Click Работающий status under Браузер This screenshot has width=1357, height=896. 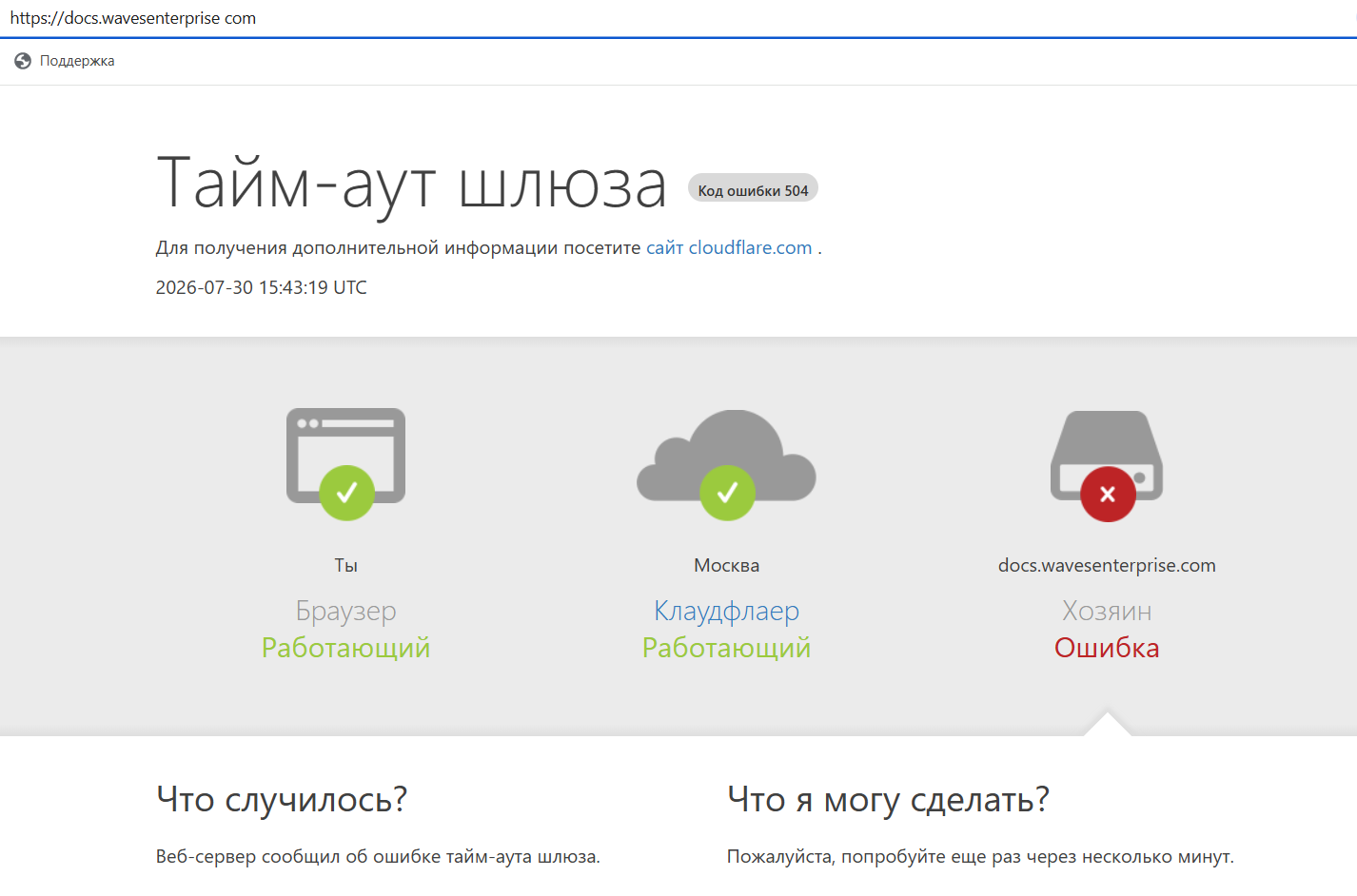[x=346, y=648]
